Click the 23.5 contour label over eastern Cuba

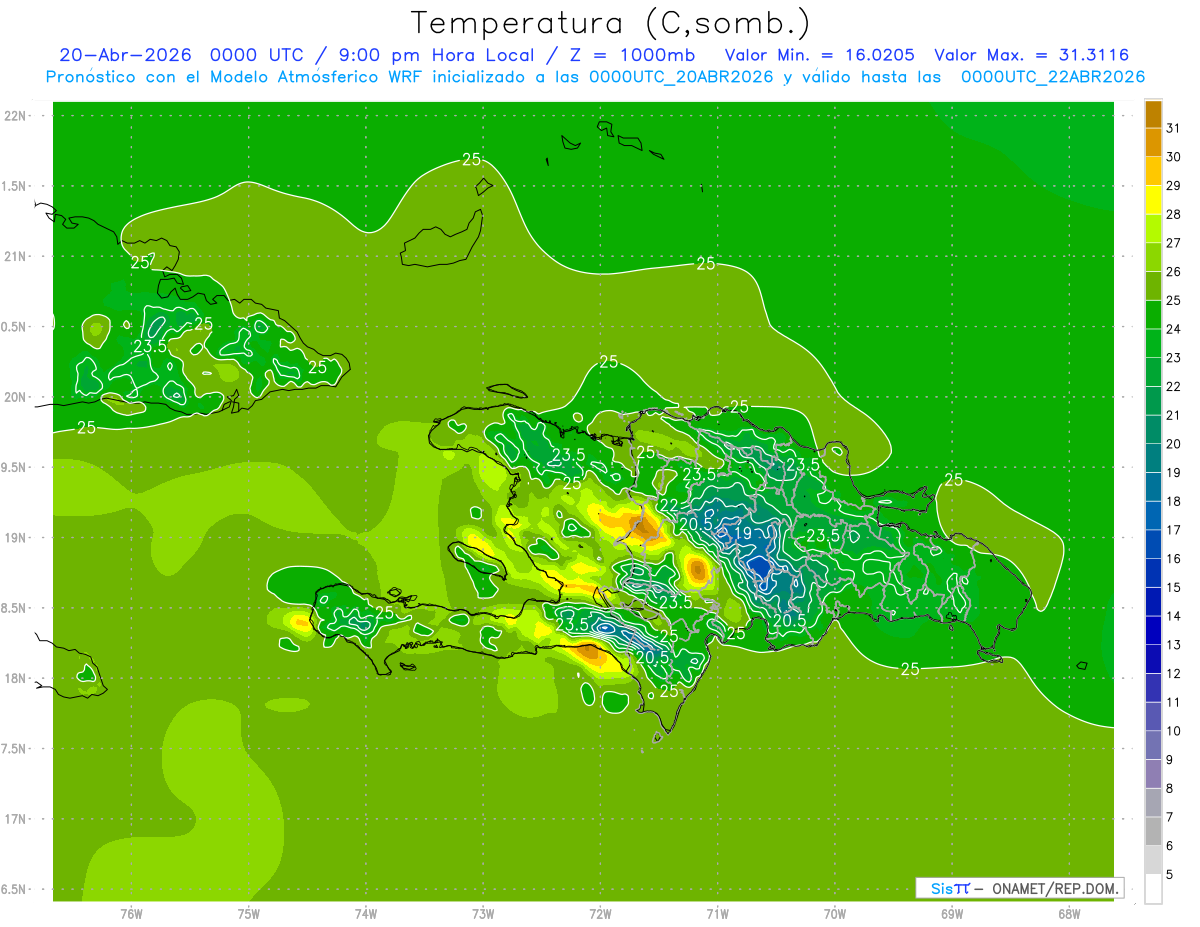click(x=149, y=346)
